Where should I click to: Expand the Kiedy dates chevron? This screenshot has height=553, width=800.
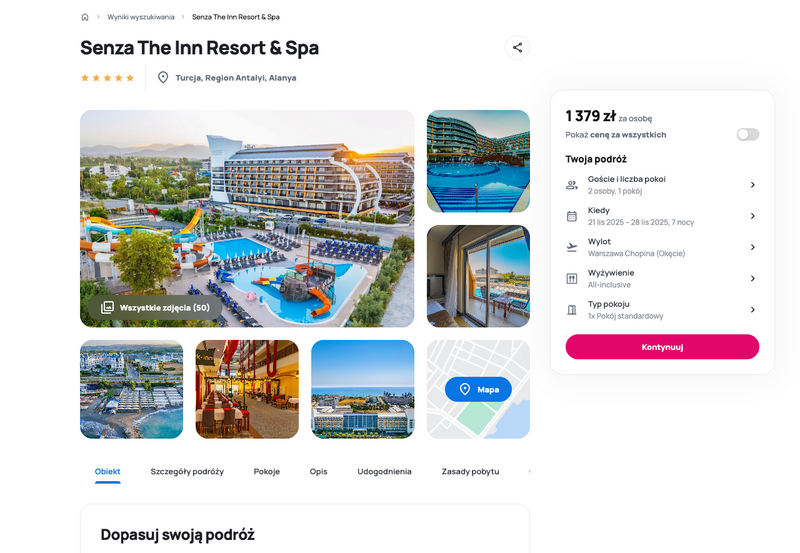(x=753, y=216)
